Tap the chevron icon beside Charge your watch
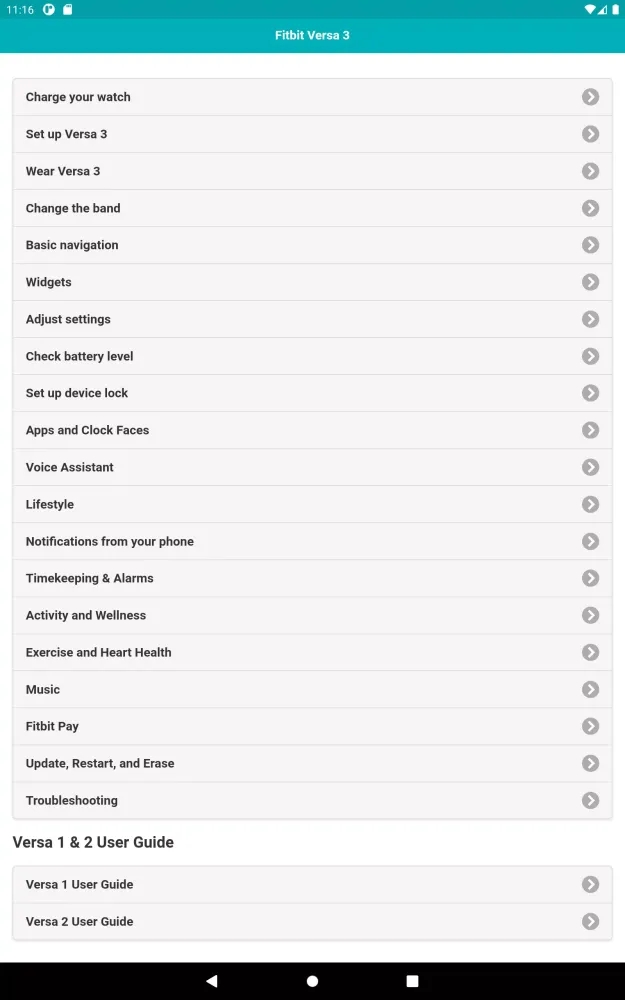Viewport: 625px width, 1000px height. (x=590, y=97)
